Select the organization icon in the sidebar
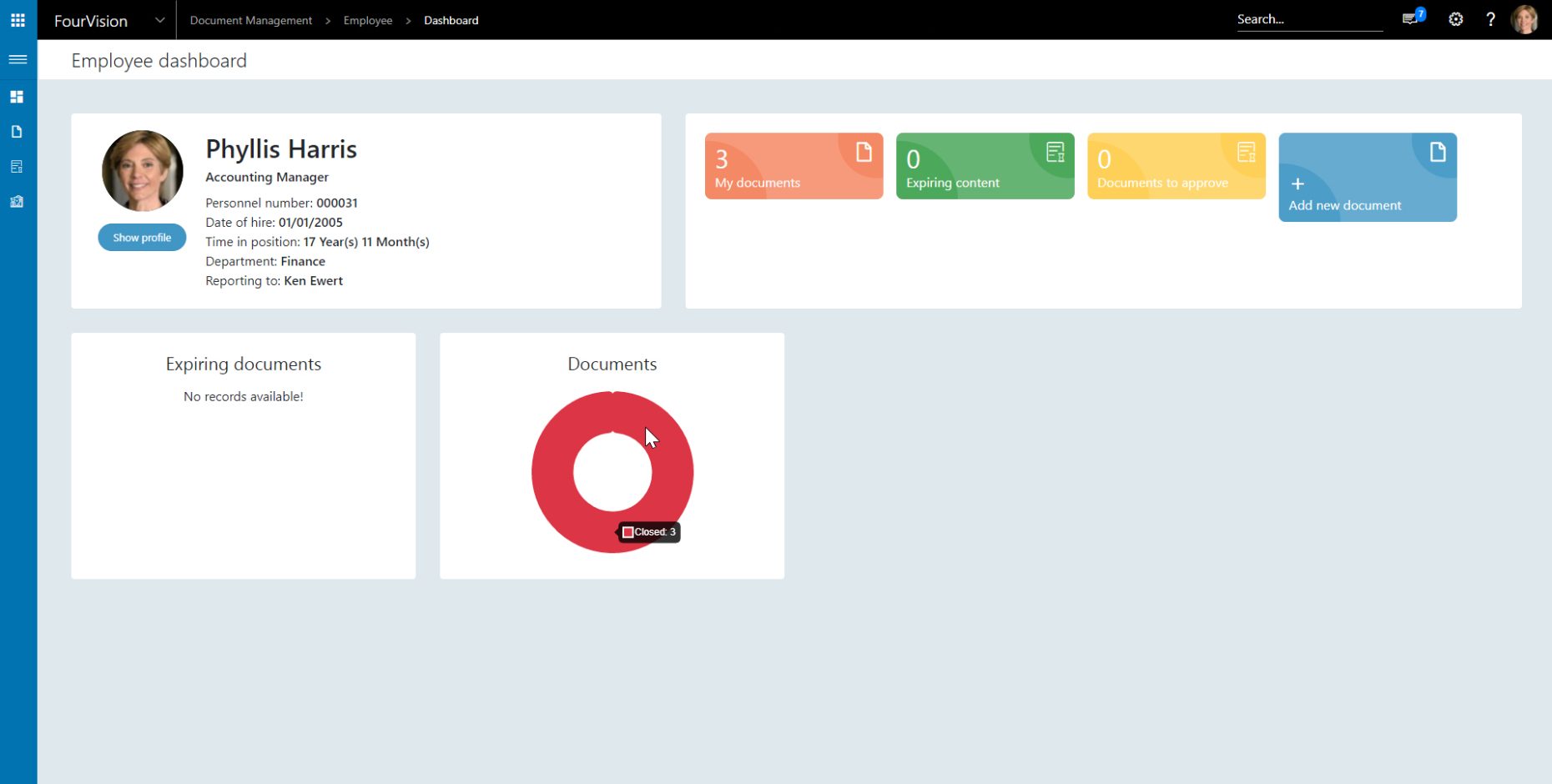The image size is (1552, 784). pyautogui.click(x=18, y=201)
